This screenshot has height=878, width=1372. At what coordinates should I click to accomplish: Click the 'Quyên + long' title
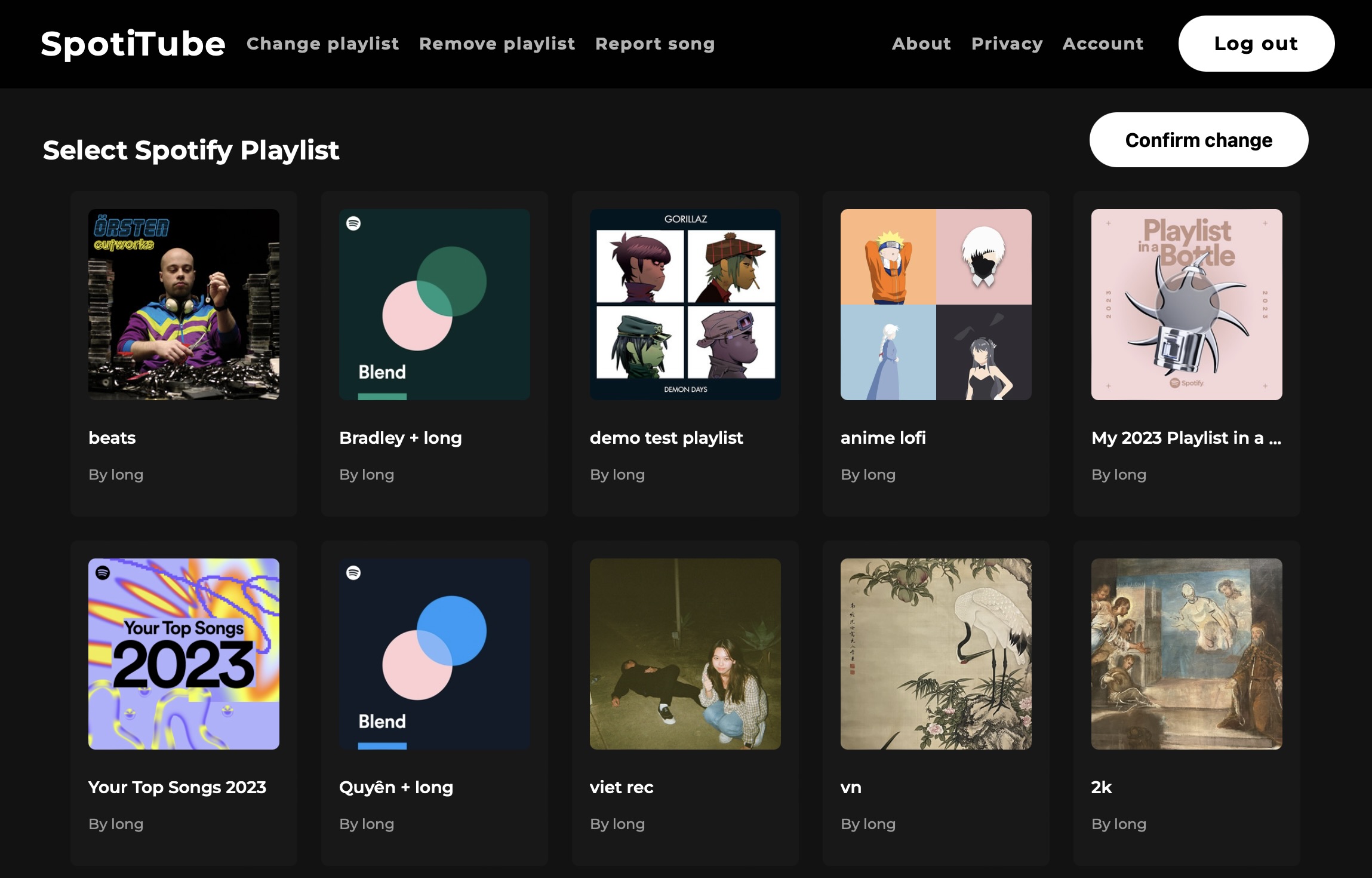click(x=396, y=787)
